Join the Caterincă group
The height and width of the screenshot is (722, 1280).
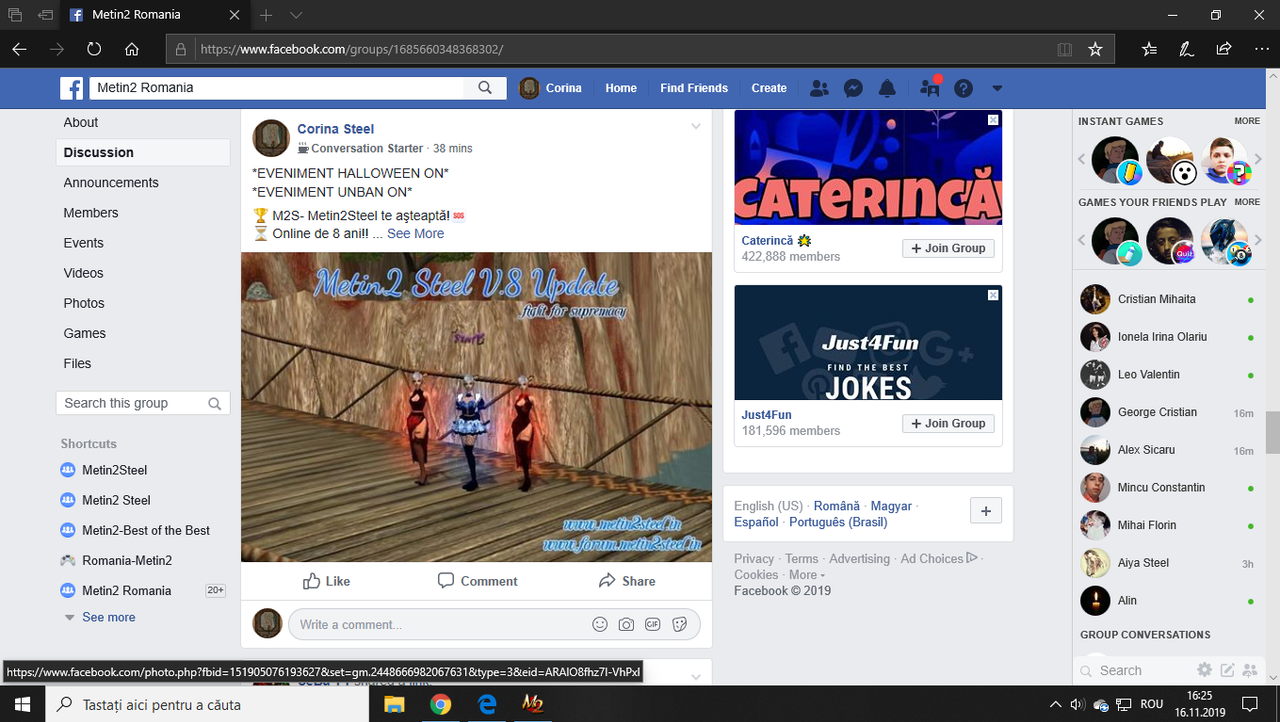(x=948, y=248)
